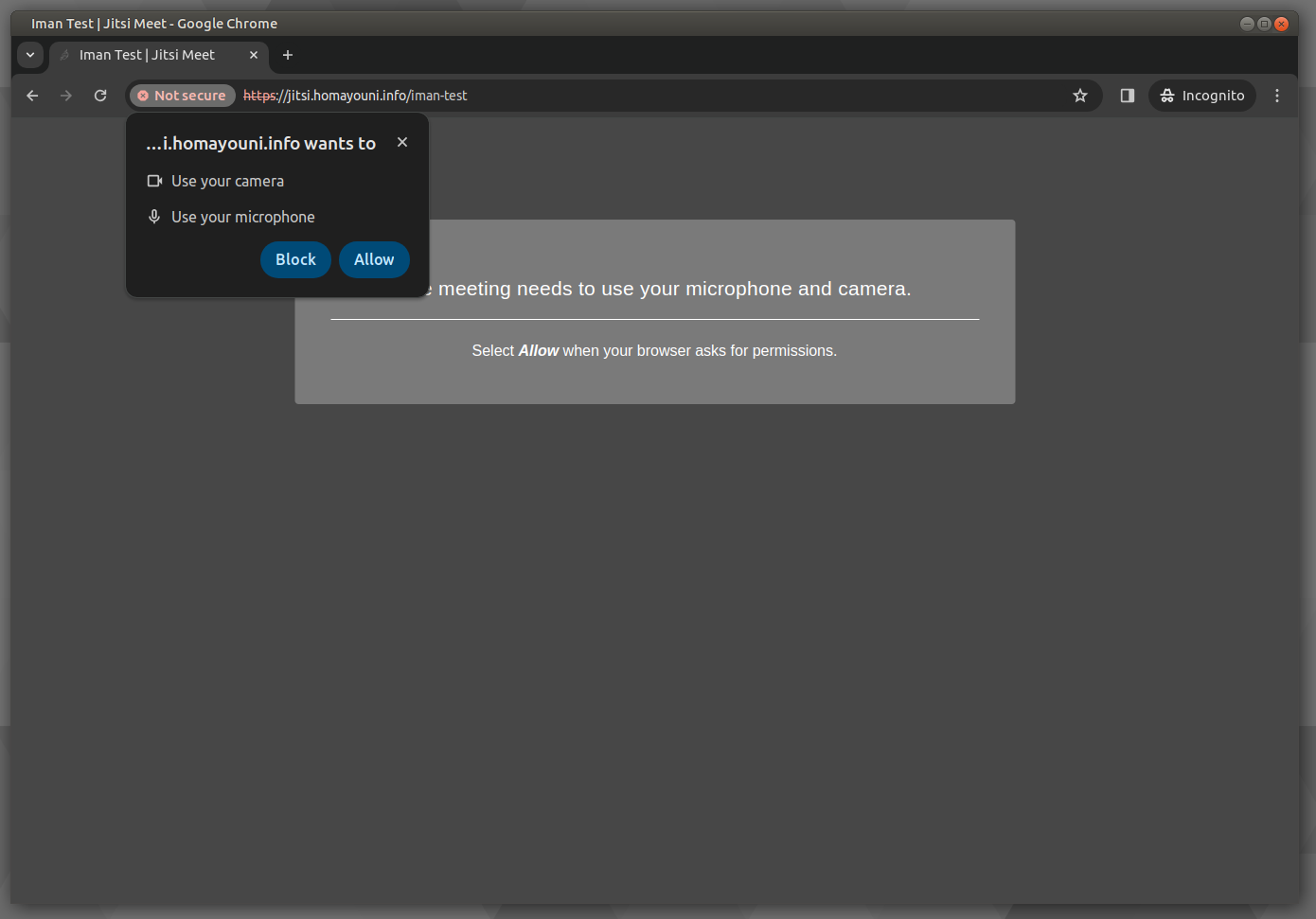
Task: Toggle the Chrome side panel
Action: pyautogui.click(x=1127, y=96)
